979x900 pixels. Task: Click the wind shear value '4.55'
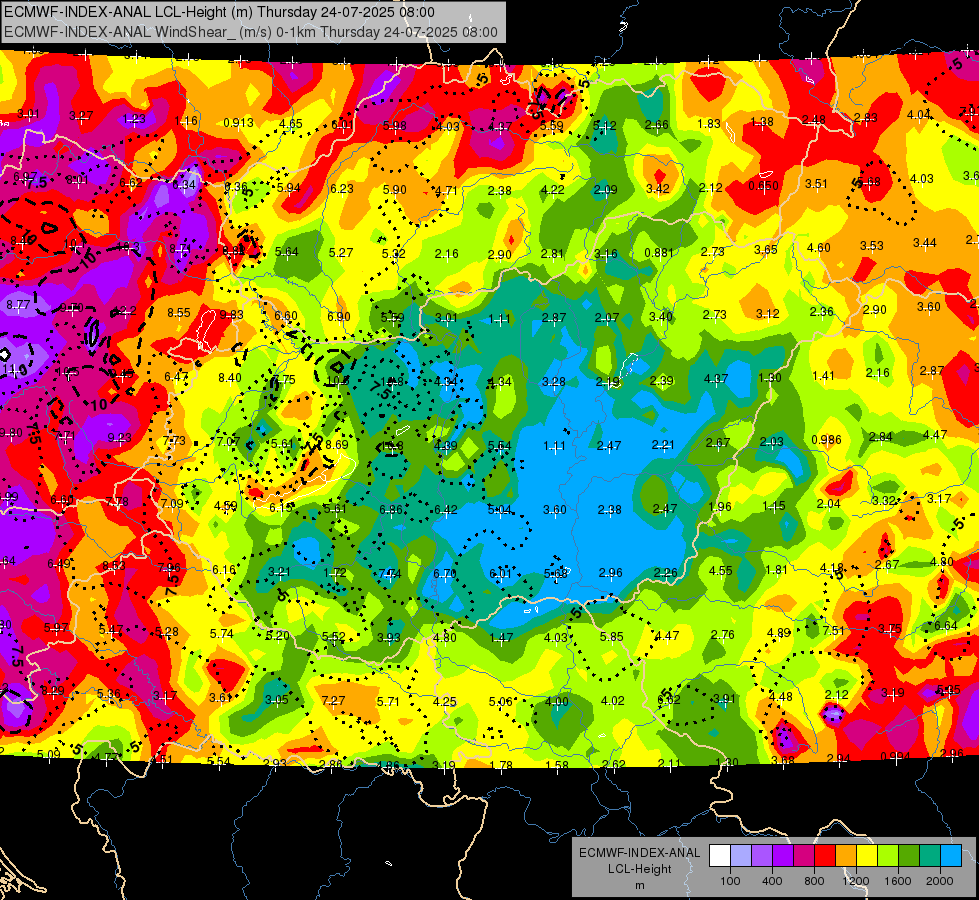721,571
